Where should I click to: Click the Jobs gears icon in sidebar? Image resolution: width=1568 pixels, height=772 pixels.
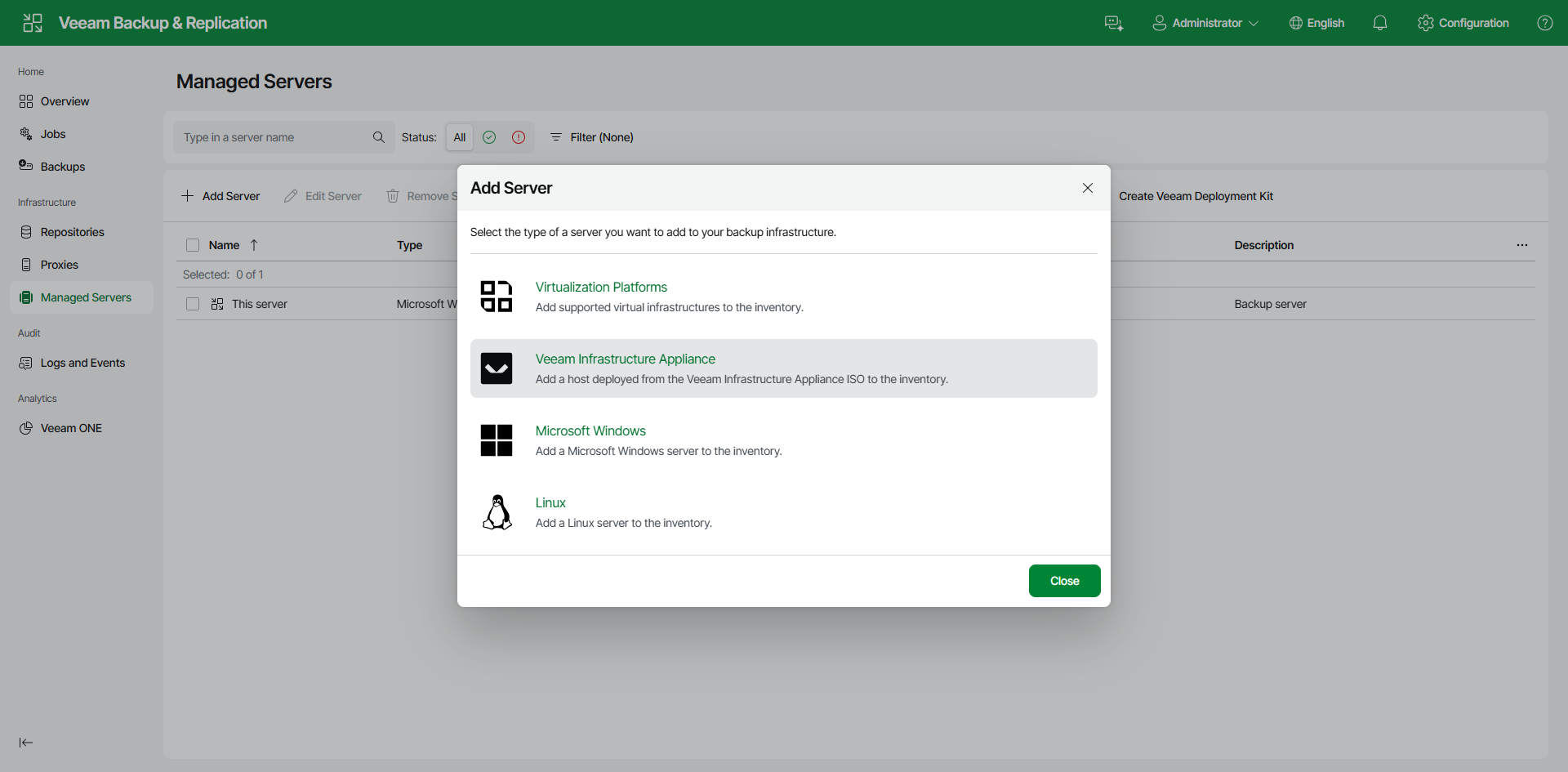[x=26, y=134]
